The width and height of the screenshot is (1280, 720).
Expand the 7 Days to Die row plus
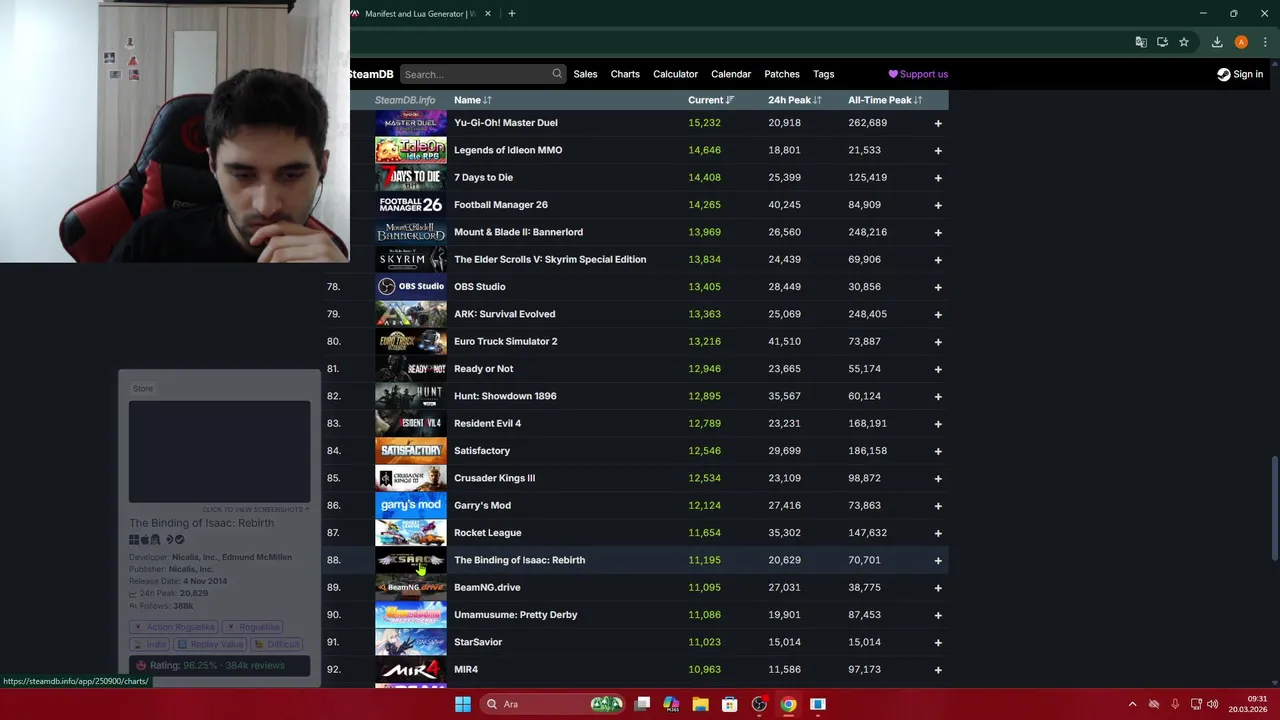(x=938, y=178)
